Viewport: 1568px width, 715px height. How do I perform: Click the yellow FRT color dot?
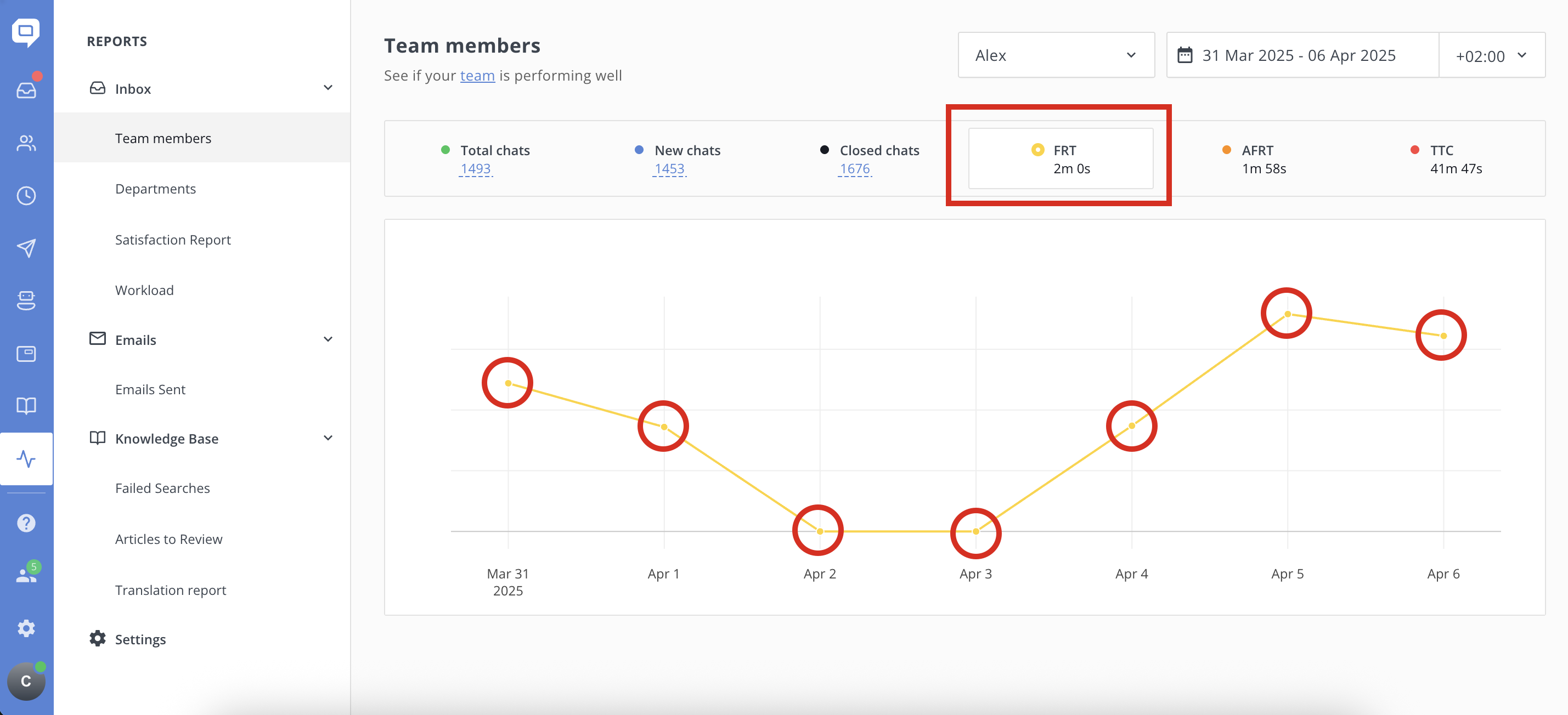1037,150
